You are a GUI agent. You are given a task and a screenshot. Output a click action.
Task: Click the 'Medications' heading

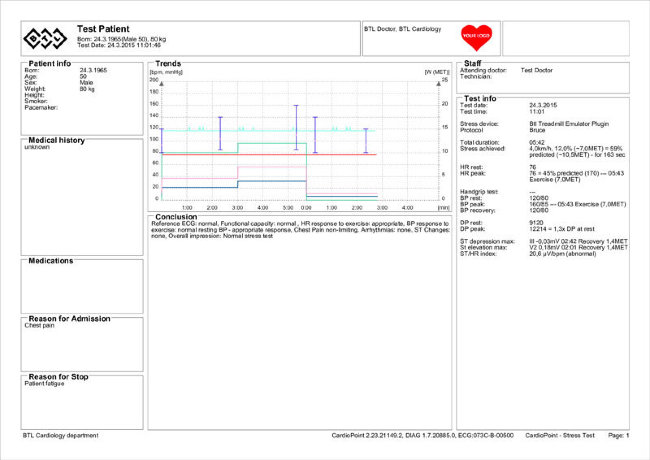[x=51, y=261]
